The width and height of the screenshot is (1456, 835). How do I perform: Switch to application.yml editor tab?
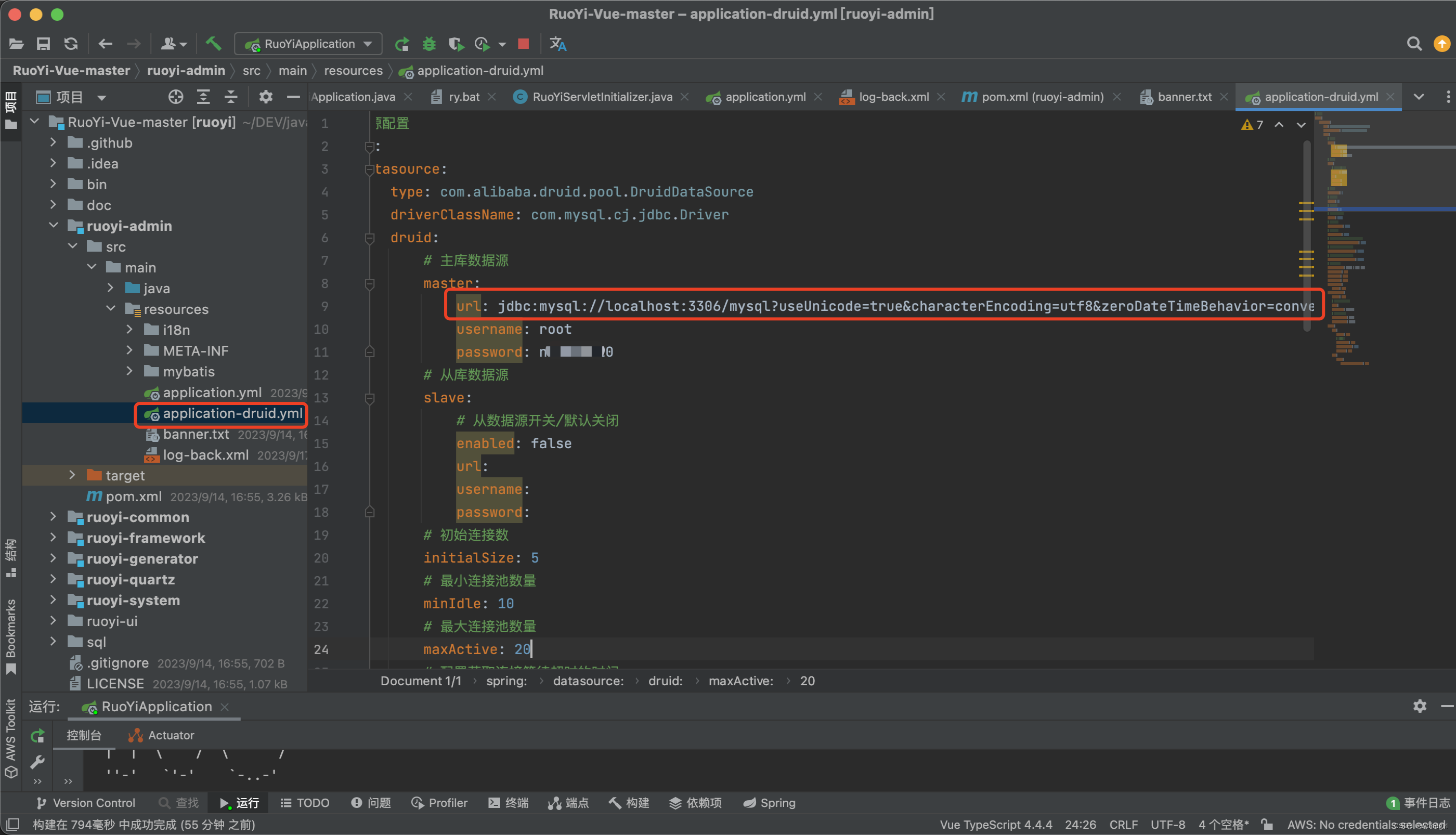[x=765, y=97]
